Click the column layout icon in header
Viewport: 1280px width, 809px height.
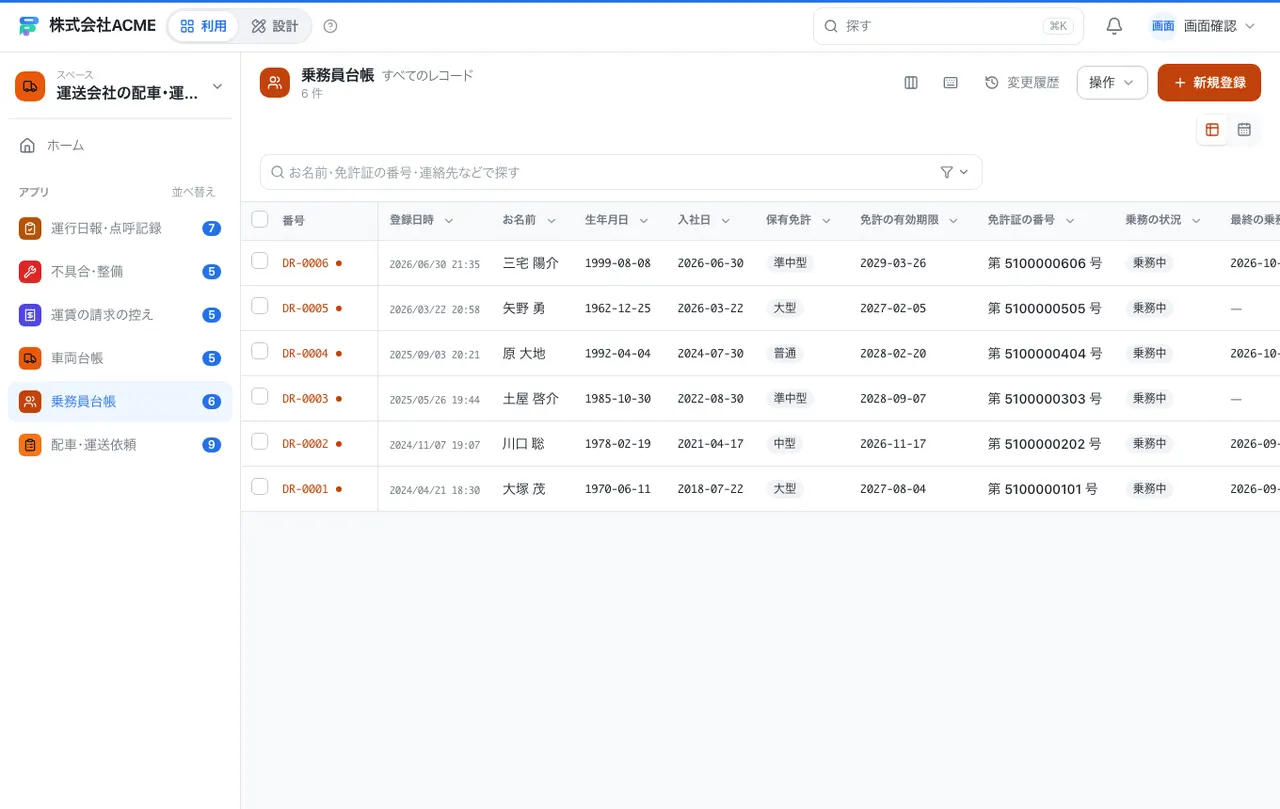point(911,82)
